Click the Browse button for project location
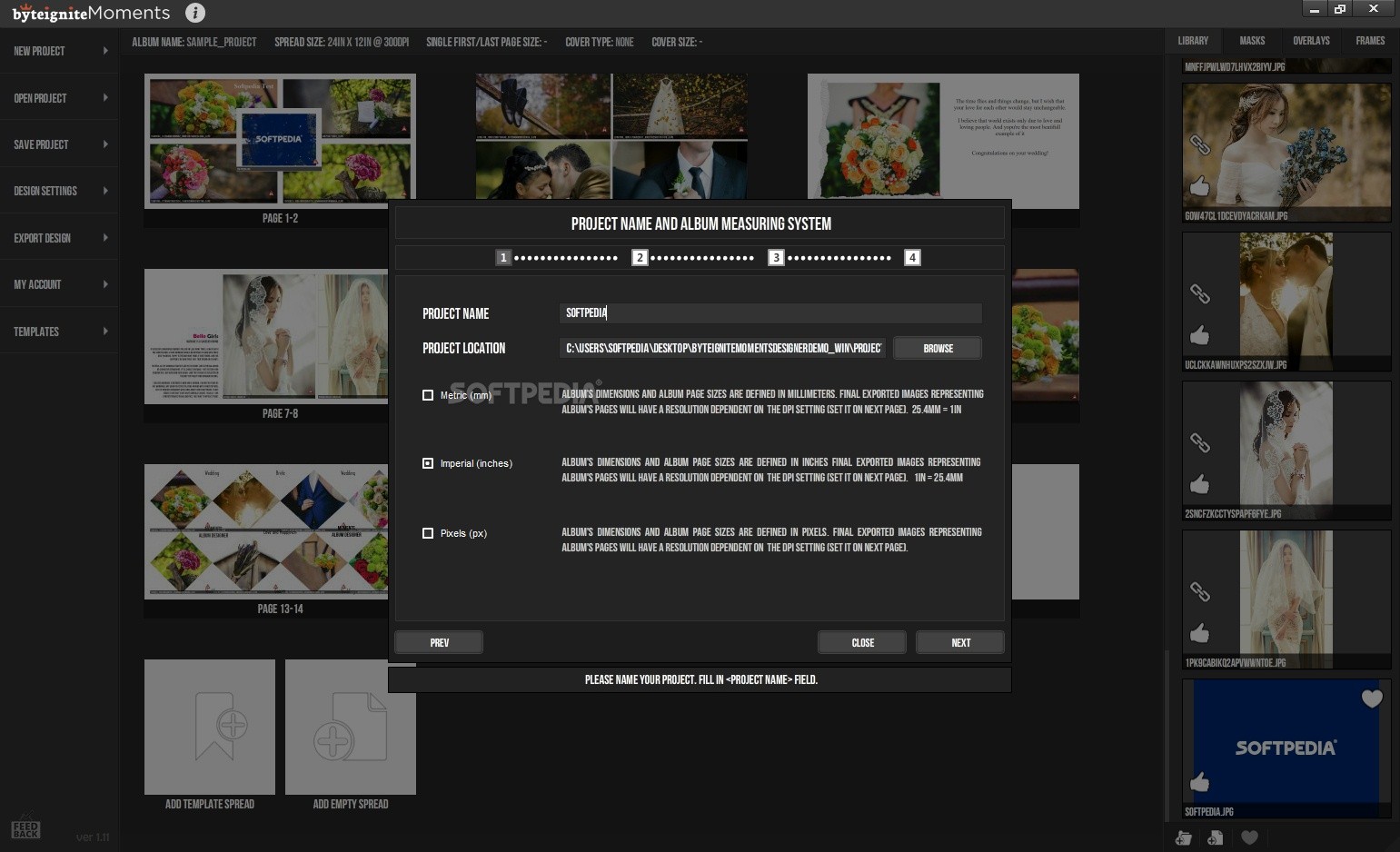 click(938, 348)
